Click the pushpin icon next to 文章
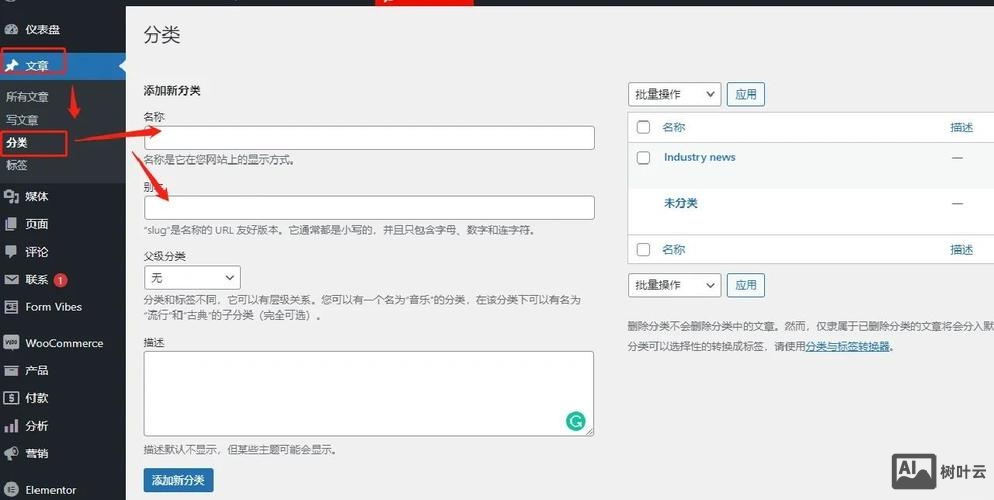The image size is (994, 500). click(x=11, y=65)
